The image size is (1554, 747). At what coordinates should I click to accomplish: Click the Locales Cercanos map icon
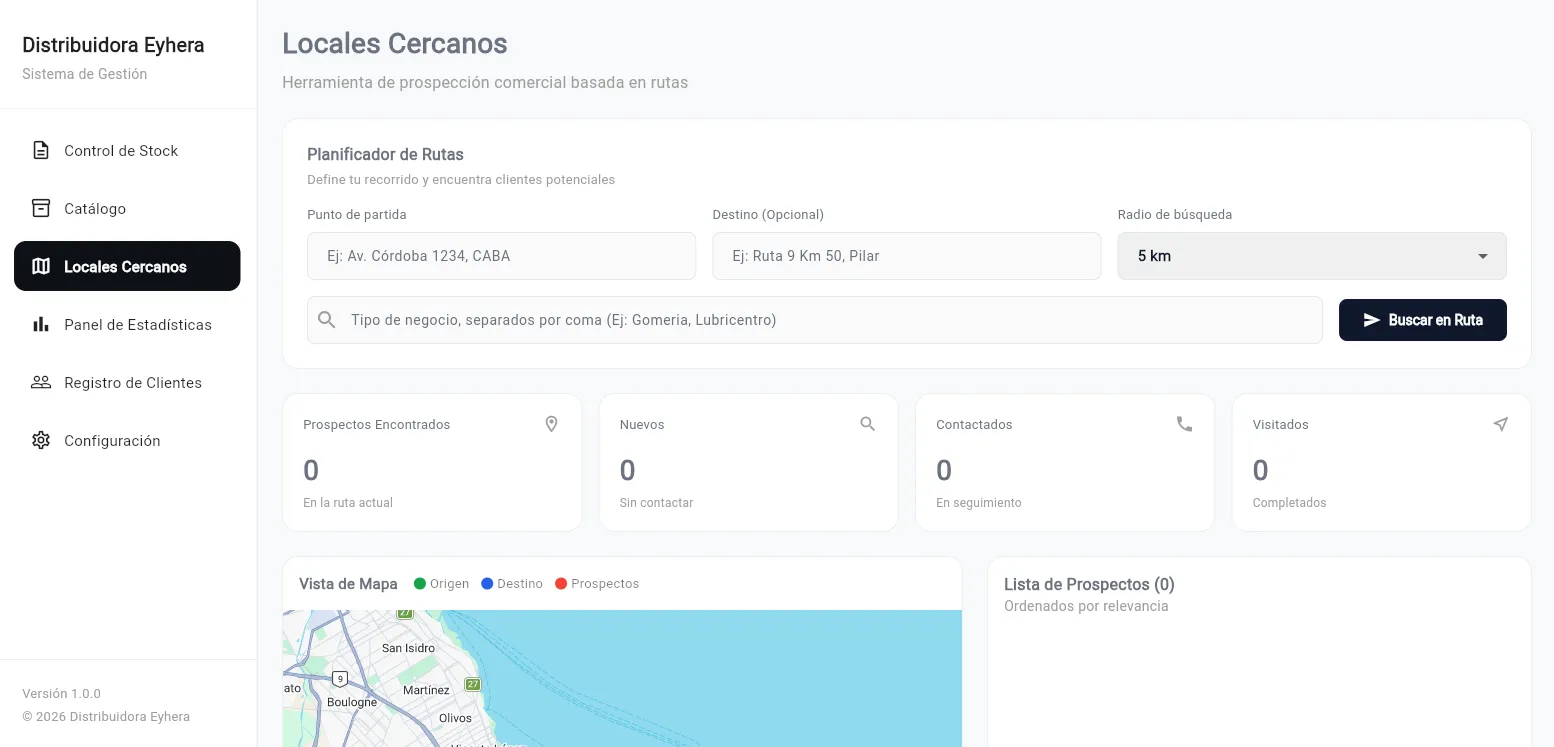pos(41,267)
